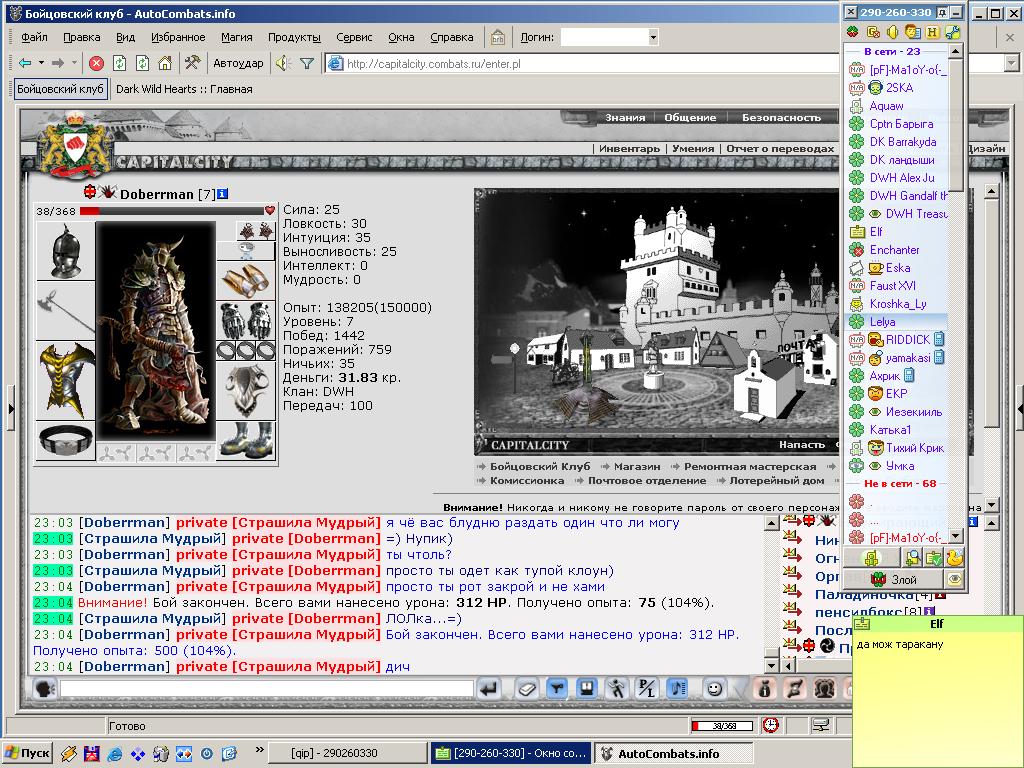Screen dimensions: 1024x768
Task: Click the network computer icon in status bar
Action: (x=820, y=725)
